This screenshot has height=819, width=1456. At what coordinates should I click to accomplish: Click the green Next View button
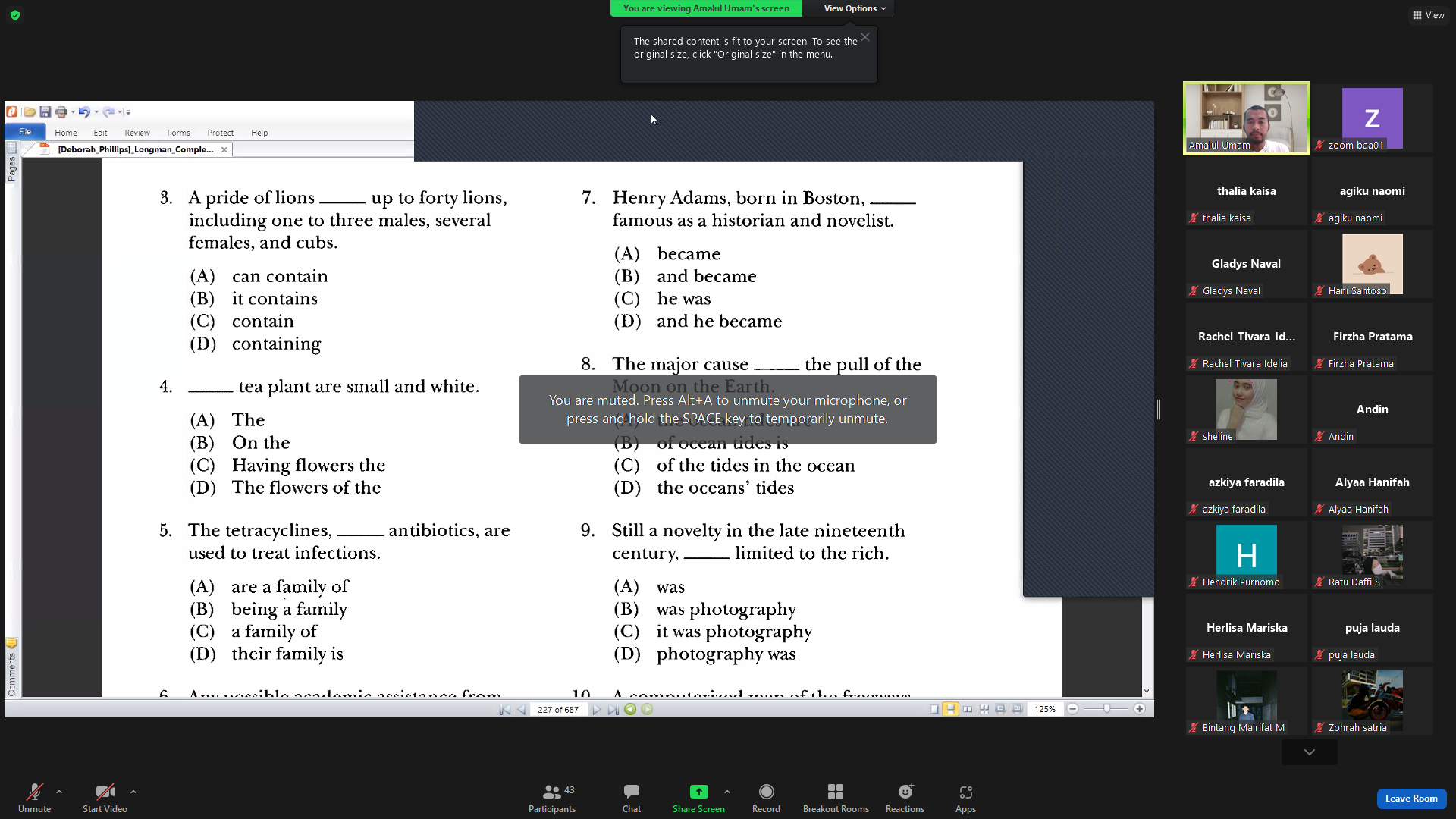pyautogui.click(x=647, y=710)
